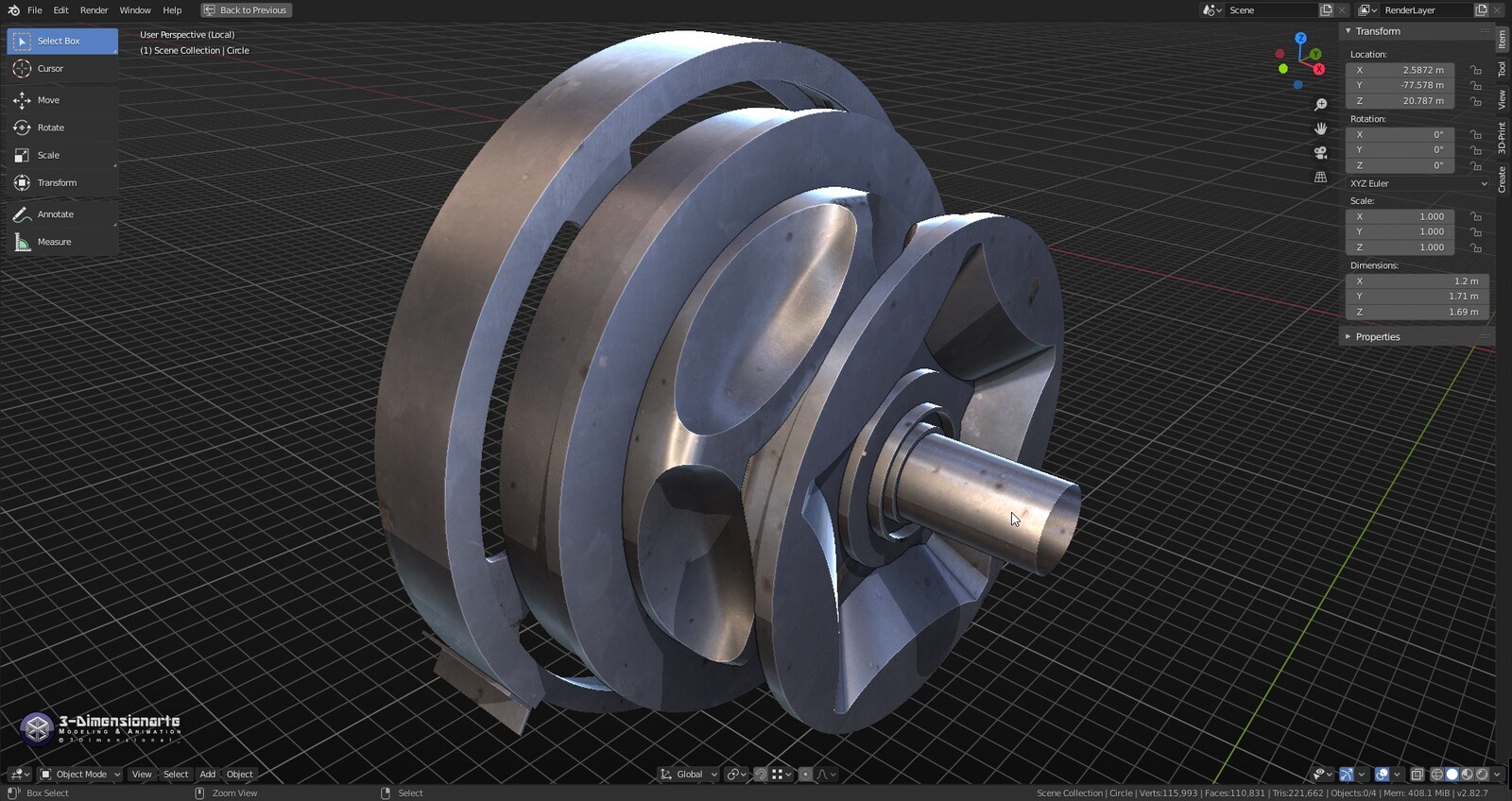The width and height of the screenshot is (1512, 801).
Task: Toggle viewport overlays icon
Action: [1382, 774]
